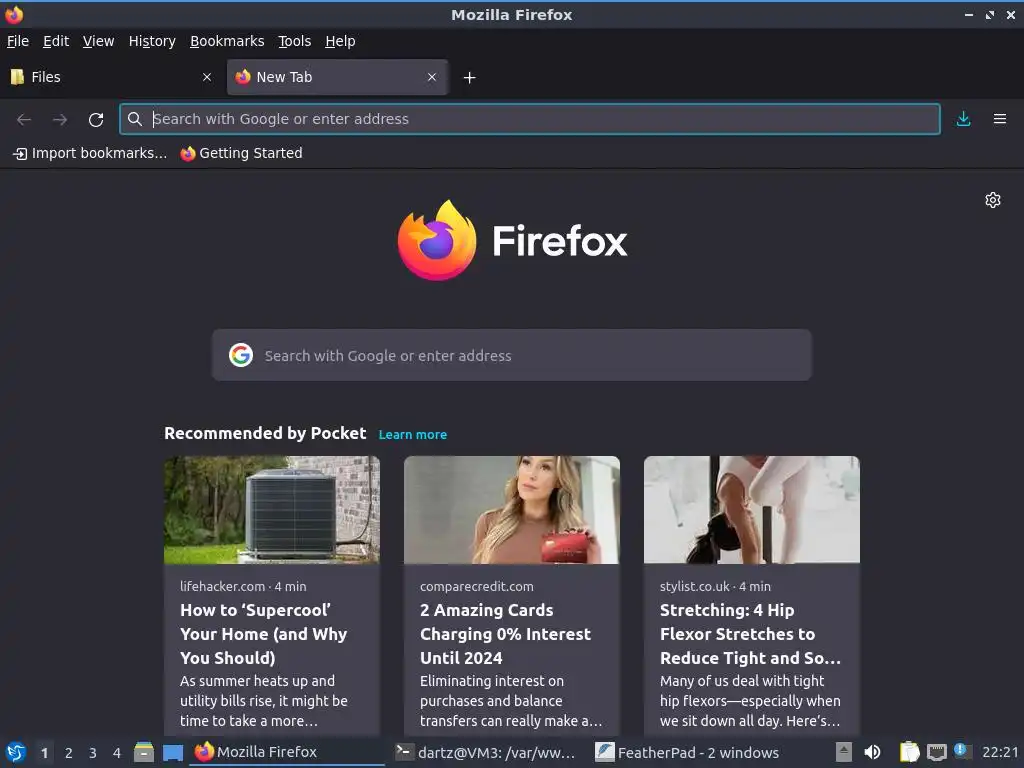Screen dimensions: 1024x768
Task: Open '2 Amazing Cards Charging 0% Interest' article
Action: tap(505, 634)
